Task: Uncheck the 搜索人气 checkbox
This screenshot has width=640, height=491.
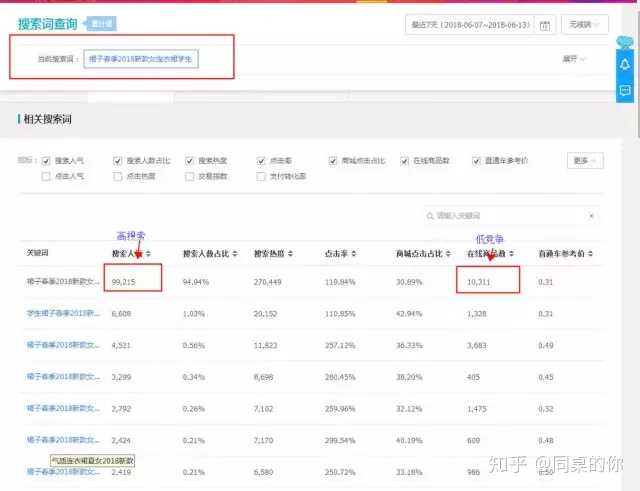Action: [x=46, y=160]
